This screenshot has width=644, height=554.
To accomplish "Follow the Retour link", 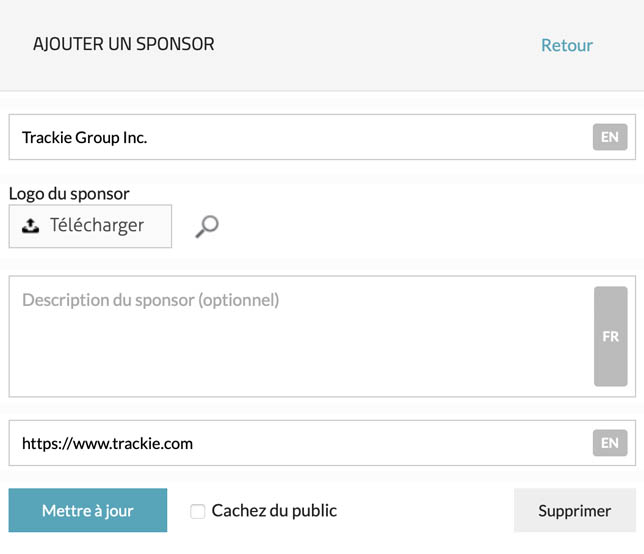I will tap(567, 45).
